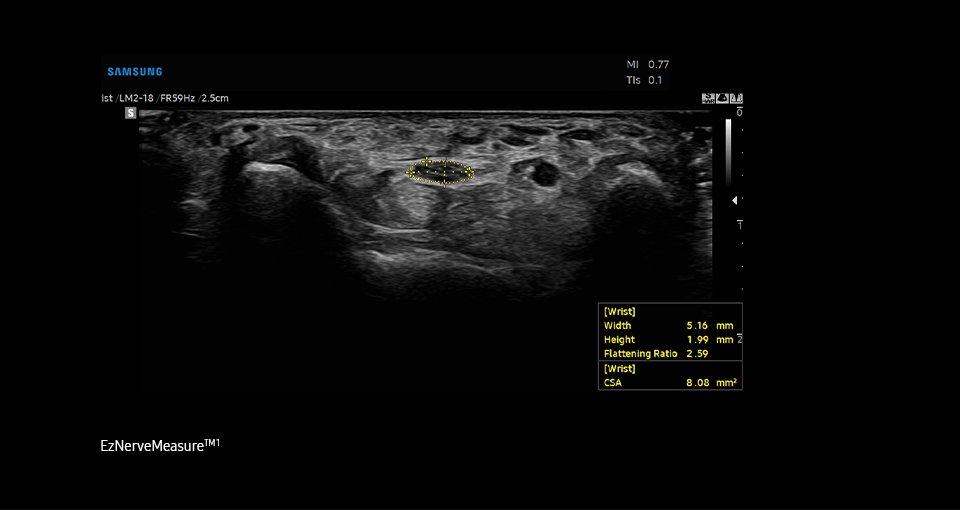Click the focus position triangle marker

pos(735,200)
